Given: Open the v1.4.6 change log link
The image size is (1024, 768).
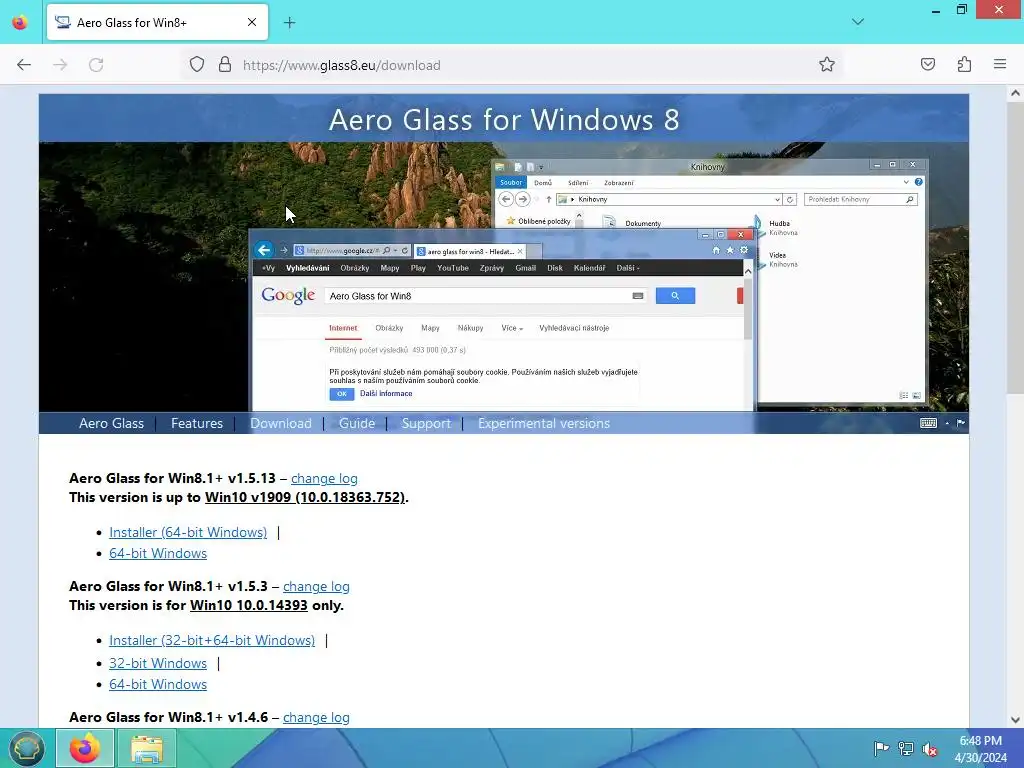Looking at the screenshot, I should click(316, 717).
